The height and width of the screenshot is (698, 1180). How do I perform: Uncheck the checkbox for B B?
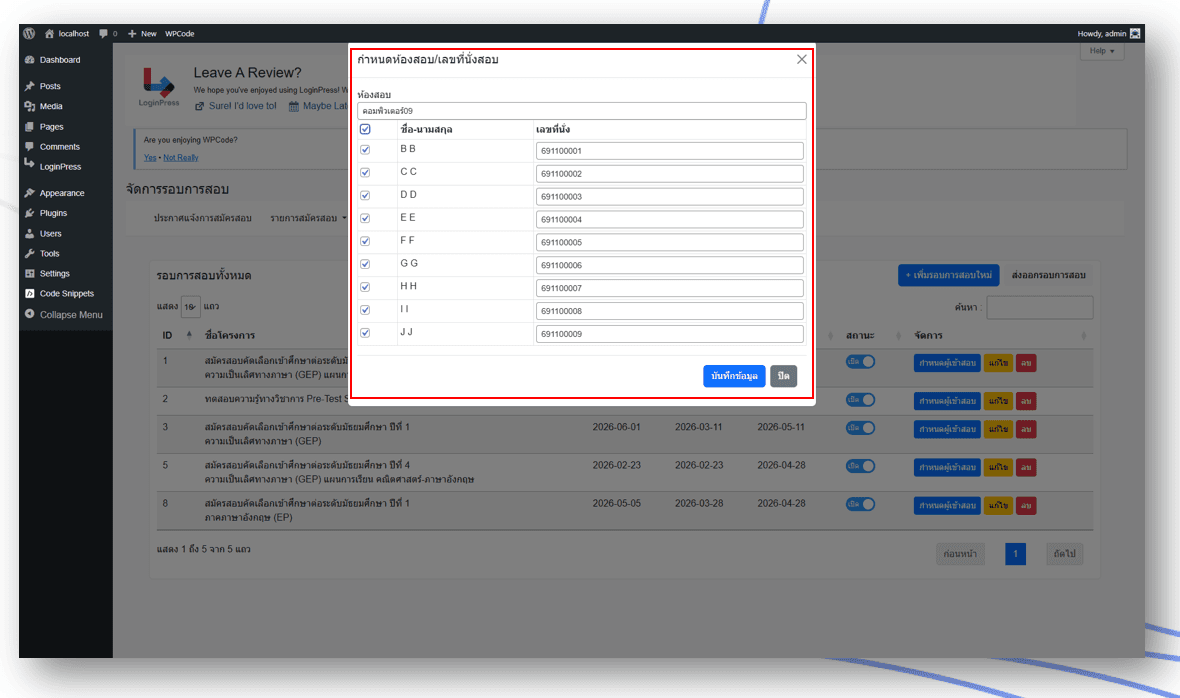point(365,150)
